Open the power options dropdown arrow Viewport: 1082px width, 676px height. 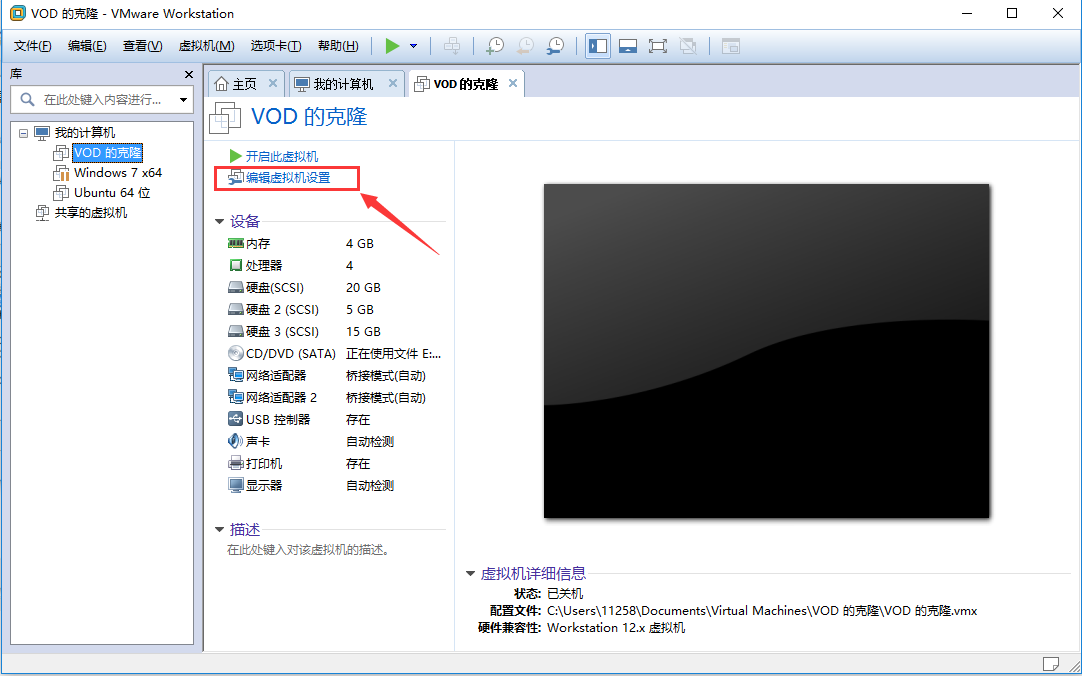(413, 46)
